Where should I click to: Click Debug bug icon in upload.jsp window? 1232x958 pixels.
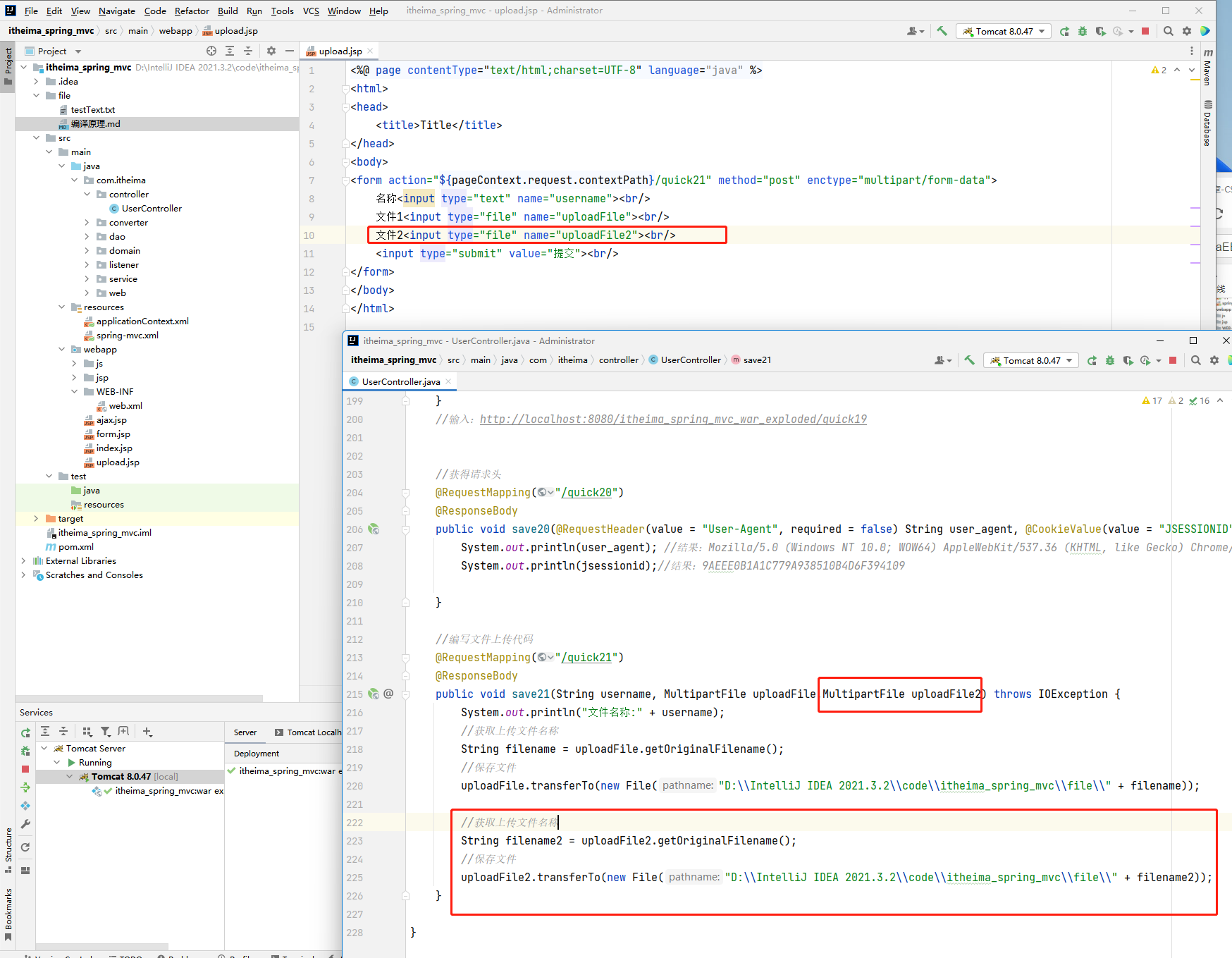click(x=1083, y=31)
